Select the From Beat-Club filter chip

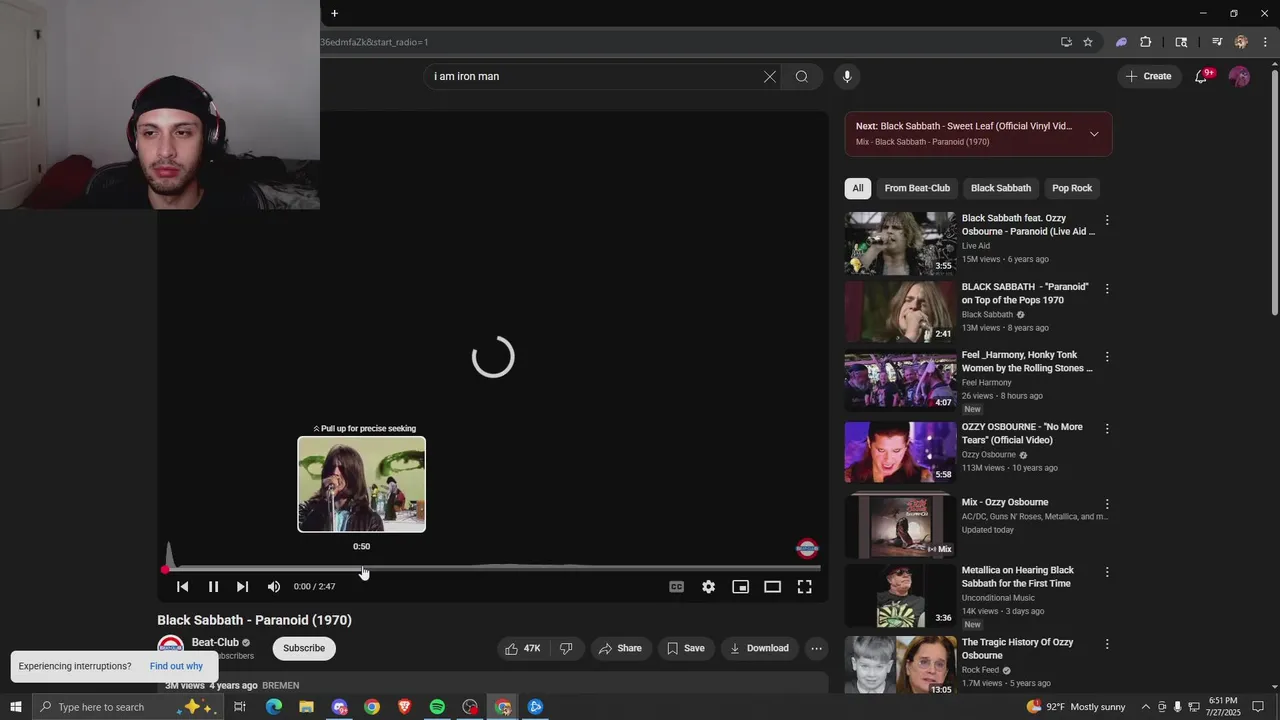click(917, 188)
